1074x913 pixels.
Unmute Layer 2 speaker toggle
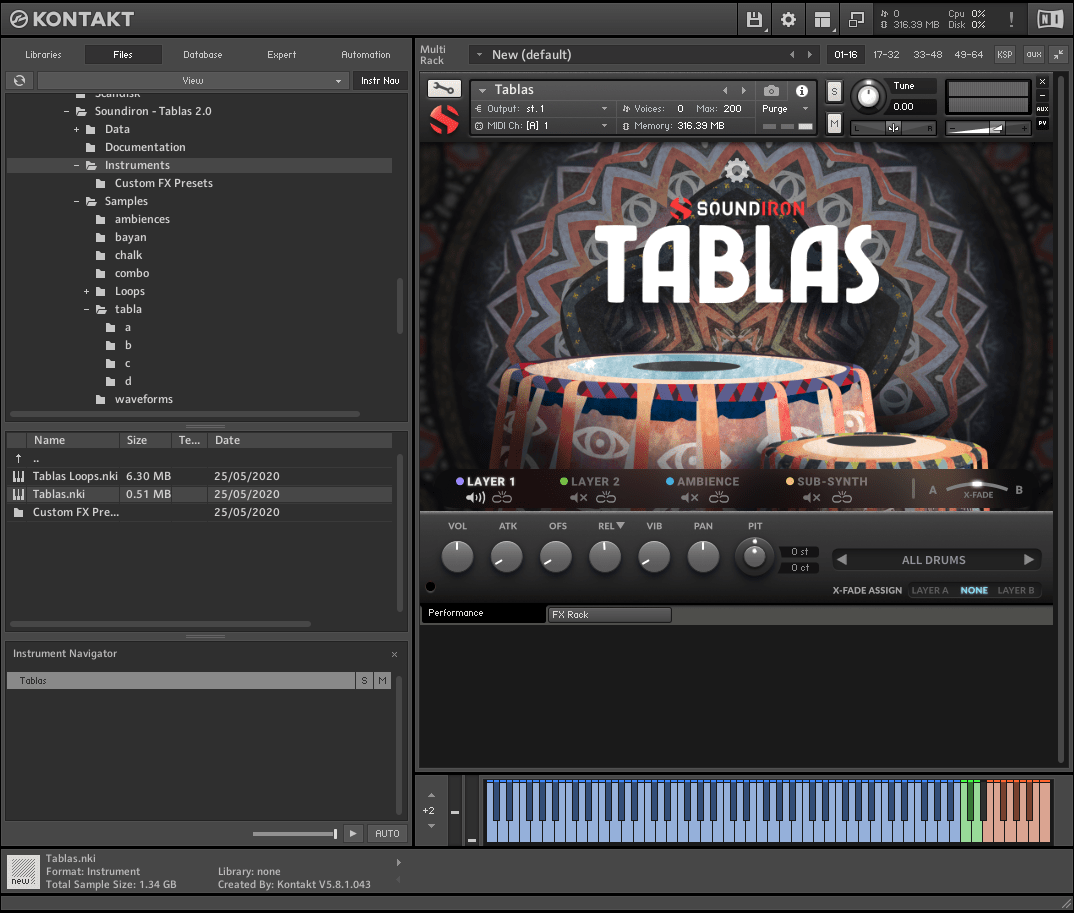[x=579, y=497]
